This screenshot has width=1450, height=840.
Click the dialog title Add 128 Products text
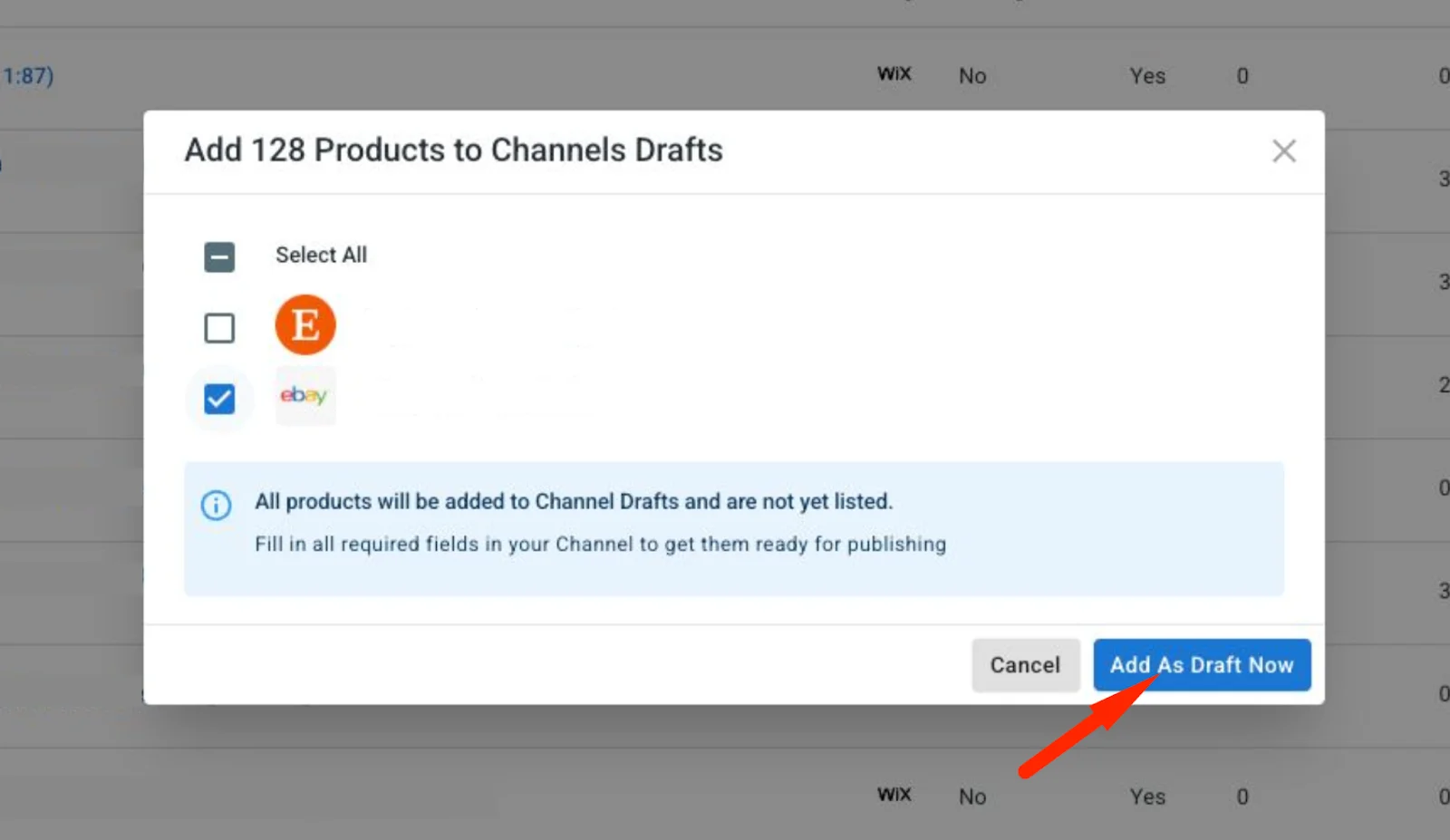point(453,150)
